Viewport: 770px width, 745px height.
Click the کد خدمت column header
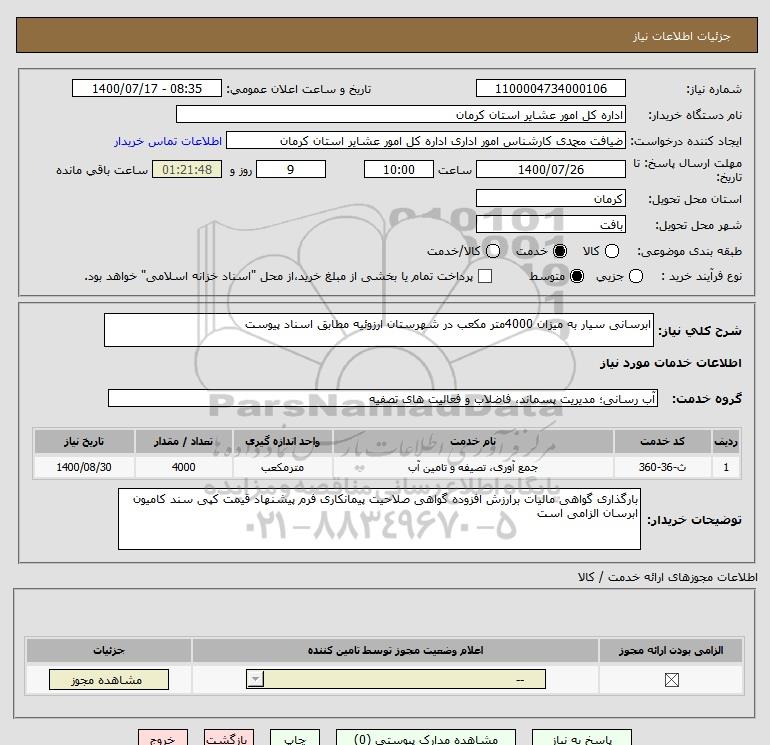[662, 441]
